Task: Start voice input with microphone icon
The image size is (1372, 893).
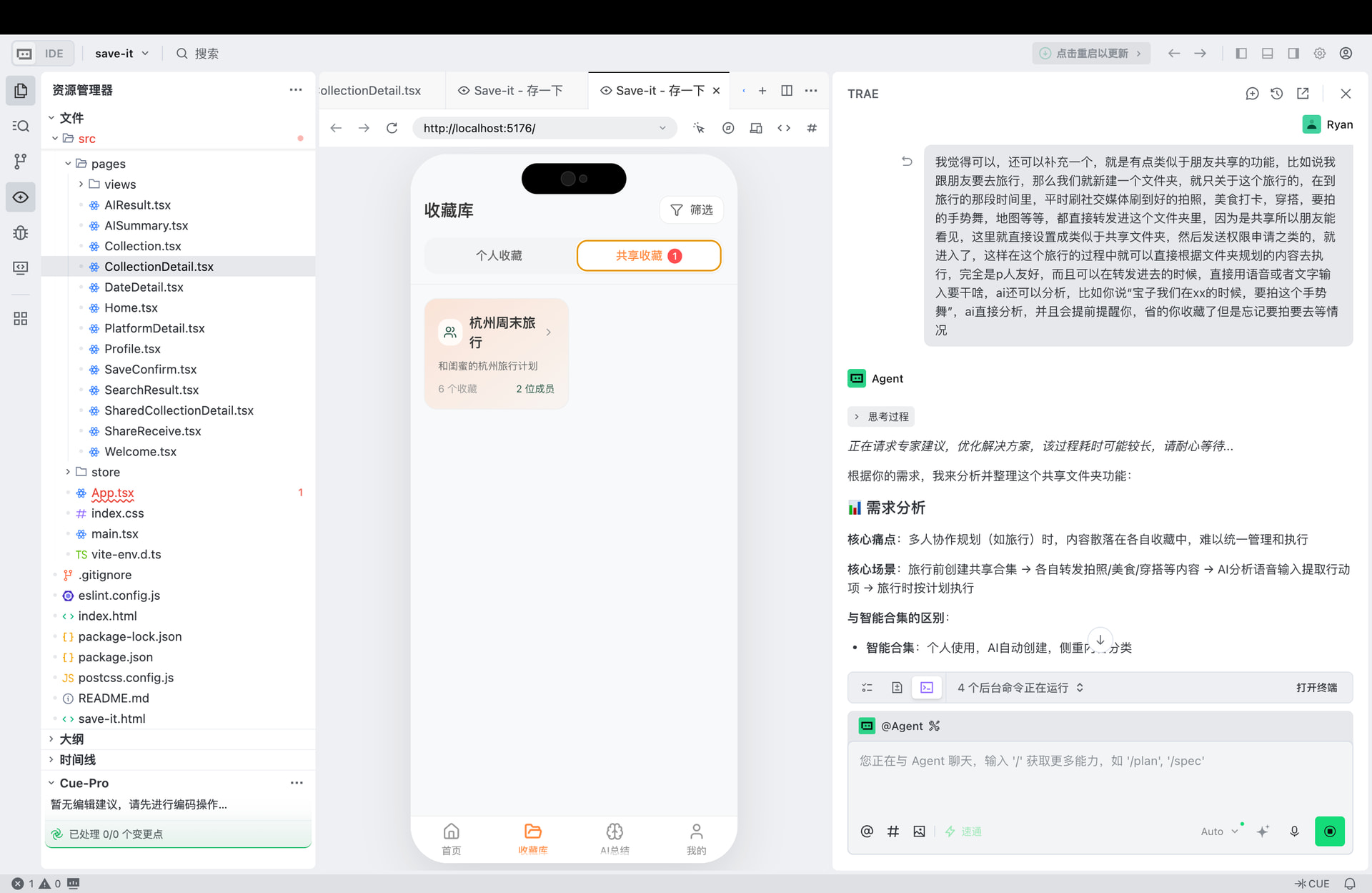Action: click(x=1294, y=832)
